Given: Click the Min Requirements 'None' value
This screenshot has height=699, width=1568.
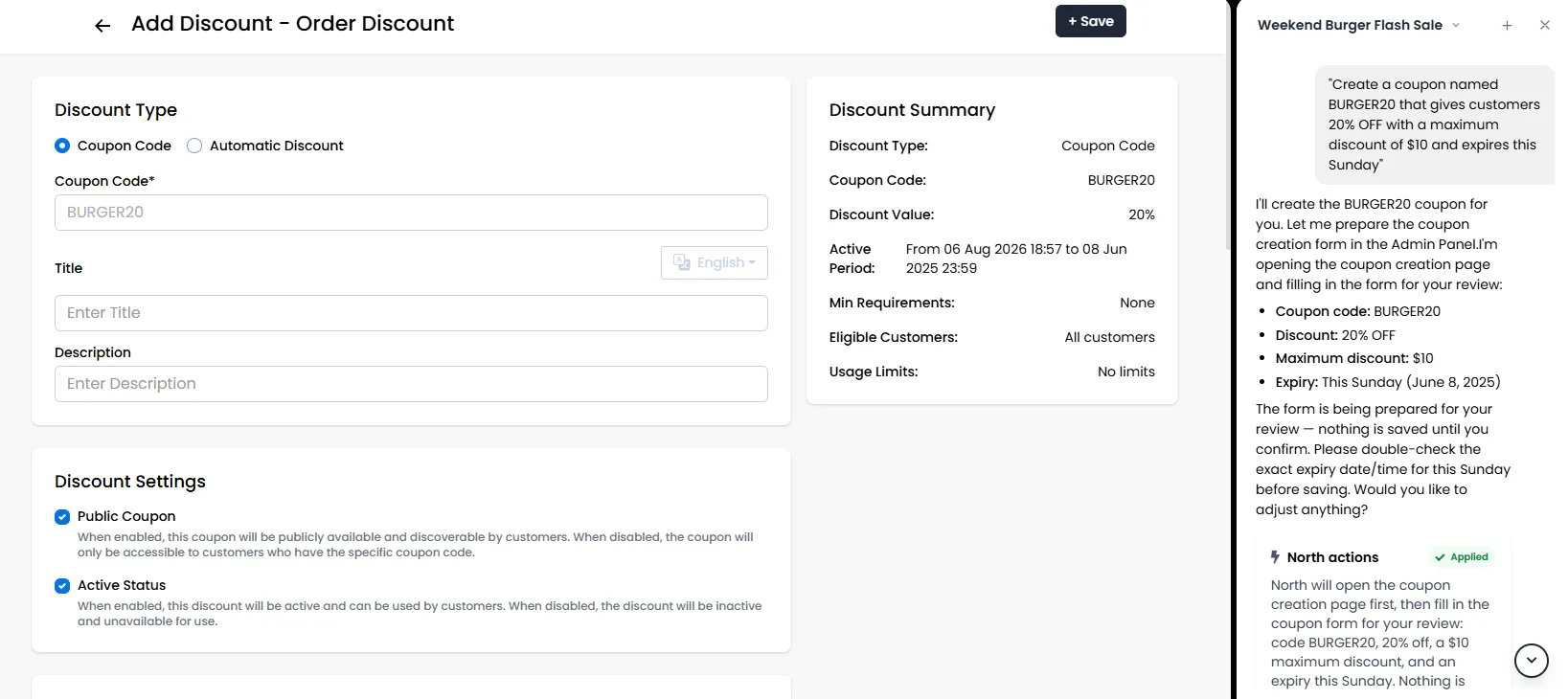Looking at the screenshot, I should tap(1137, 303).
